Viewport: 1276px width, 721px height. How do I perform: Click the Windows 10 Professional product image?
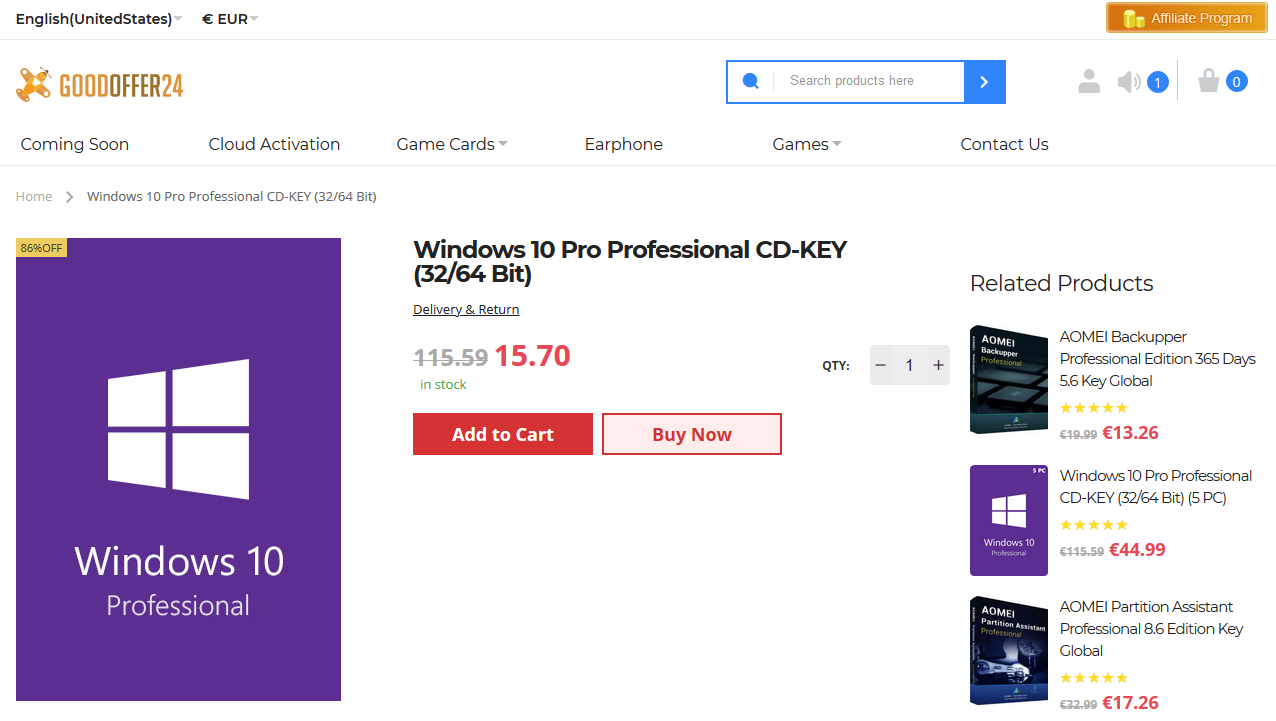pyautogui.click(x=178, y=469)
